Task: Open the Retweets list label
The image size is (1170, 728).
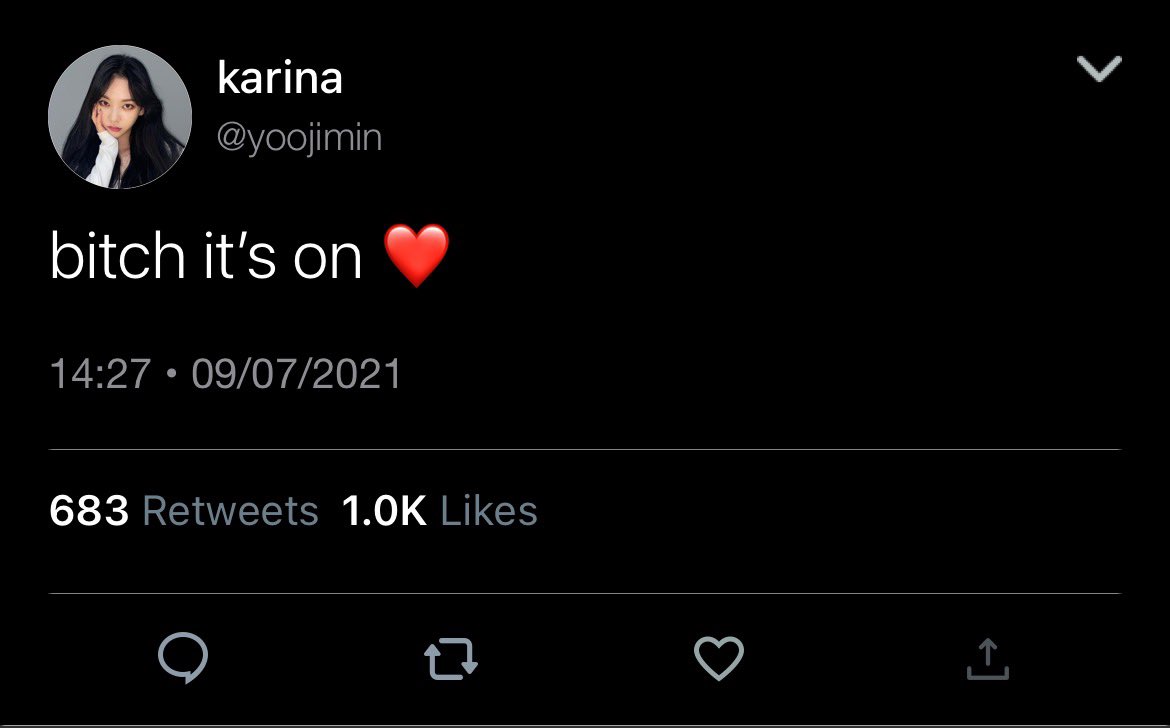Action: coord(231,511)
